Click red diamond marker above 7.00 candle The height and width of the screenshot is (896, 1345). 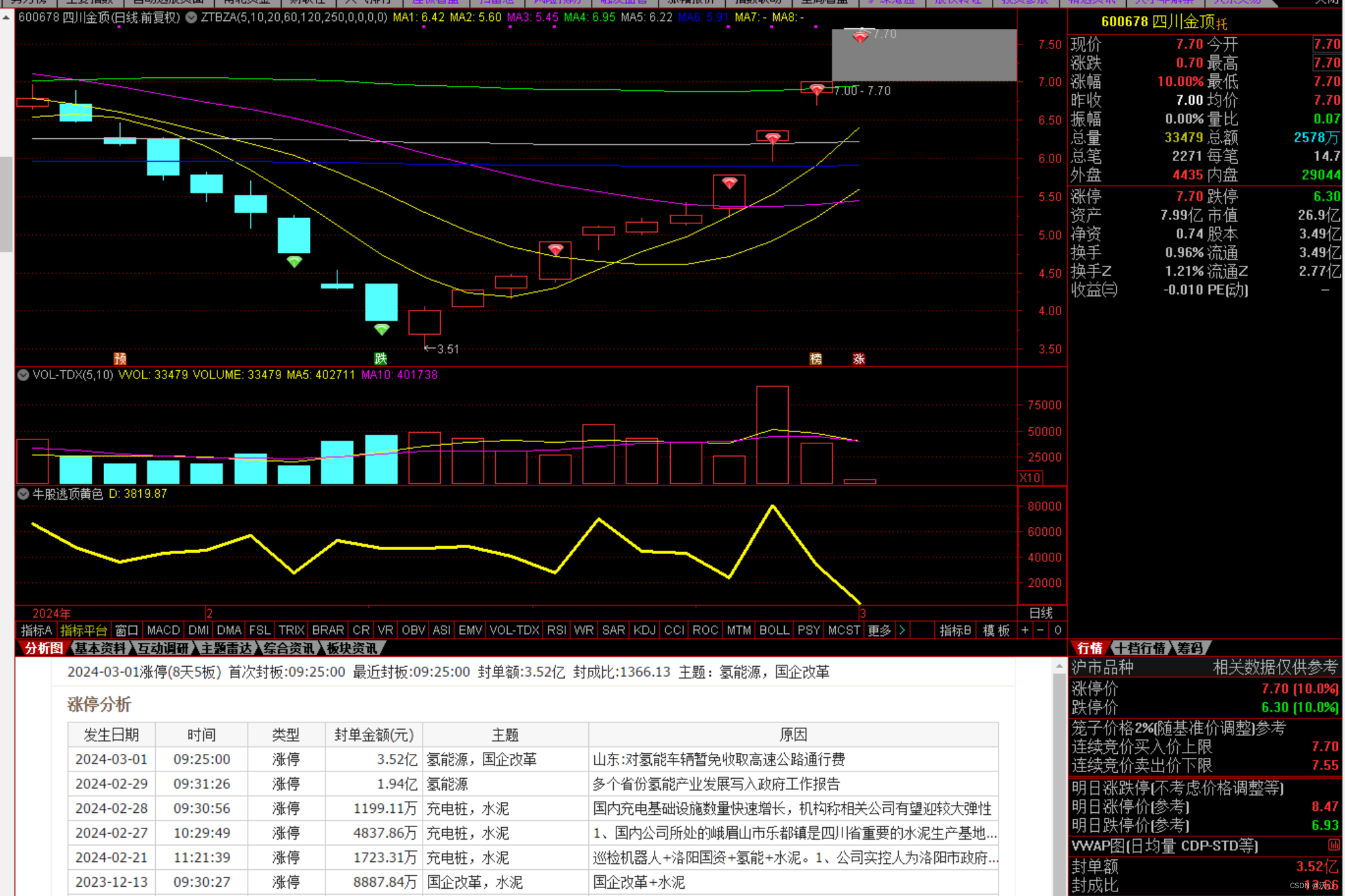pos(816,89)
